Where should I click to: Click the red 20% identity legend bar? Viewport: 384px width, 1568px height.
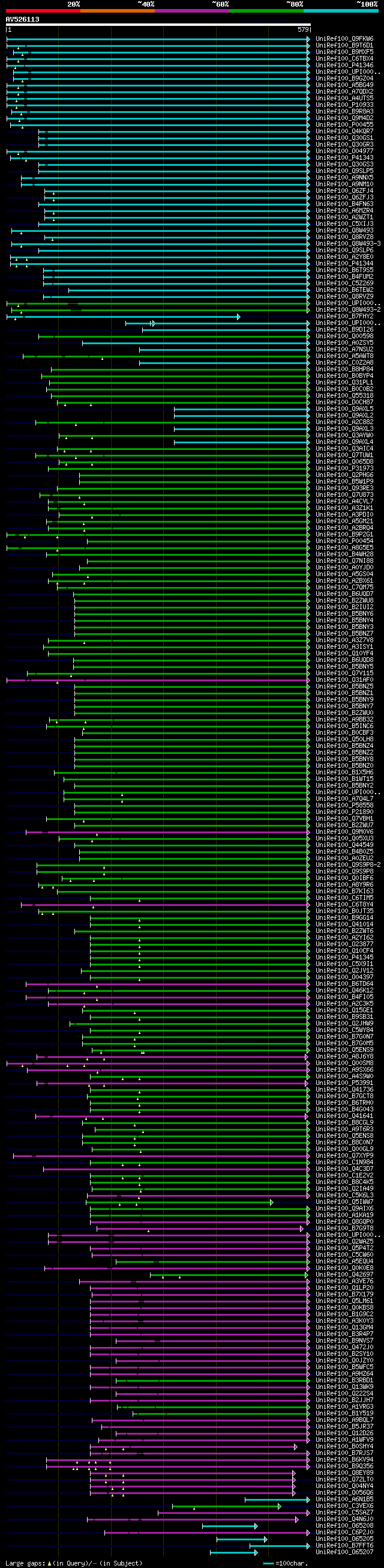click(43, 11)
